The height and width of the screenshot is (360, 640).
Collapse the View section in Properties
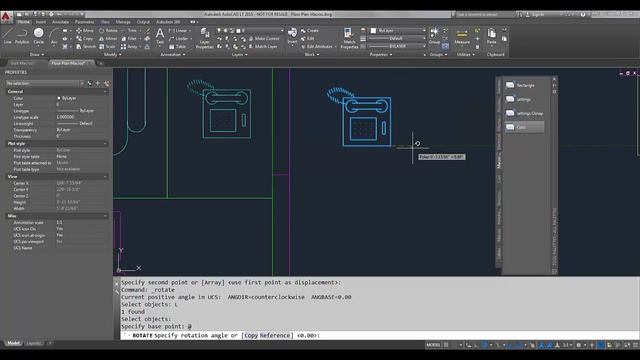click(105, 177)
